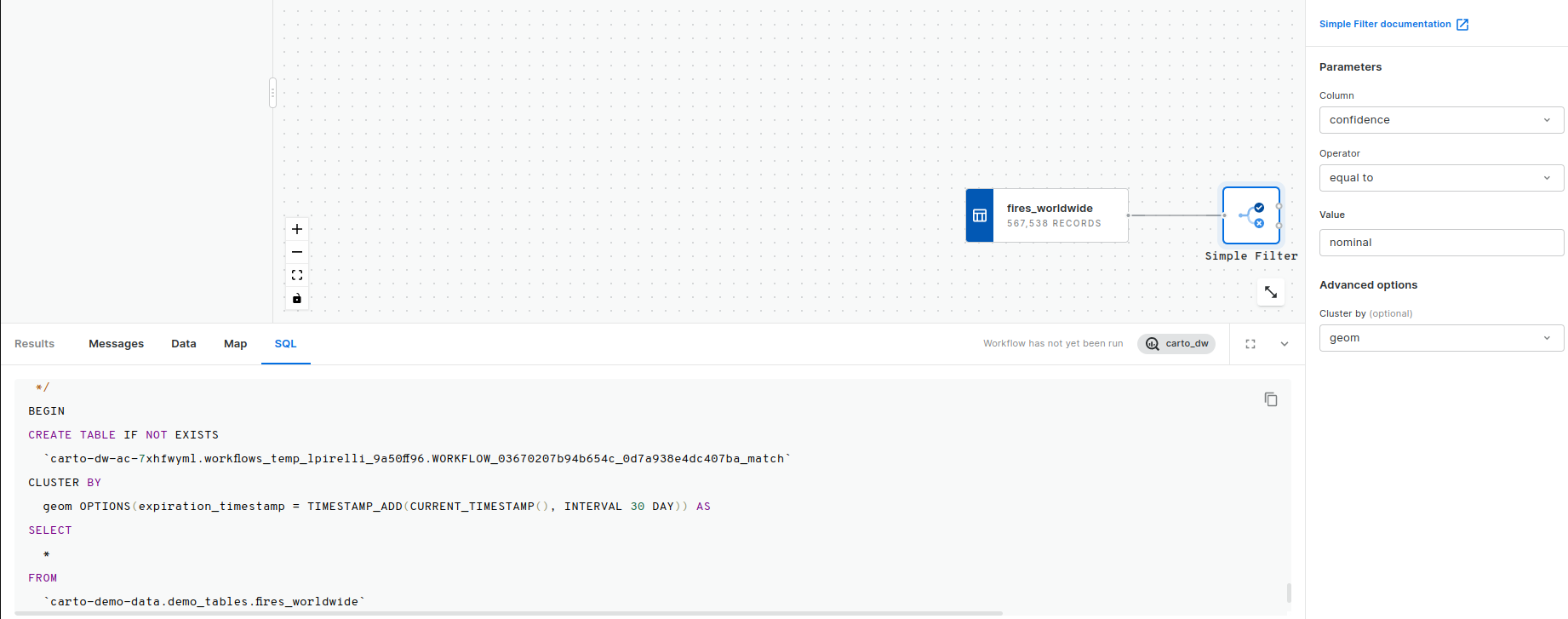
Task: Switch to the Map tab
Action: click(235, 344)
